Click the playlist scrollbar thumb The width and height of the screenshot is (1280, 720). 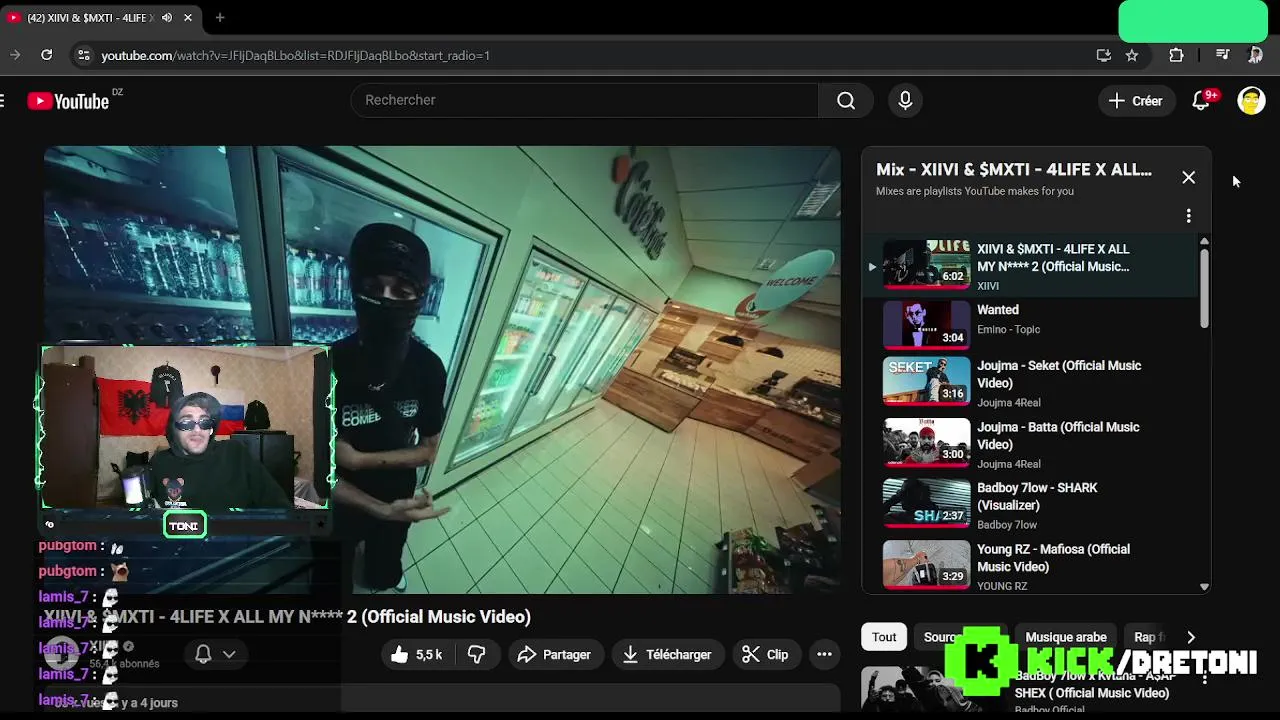[x=1204, y=288]
